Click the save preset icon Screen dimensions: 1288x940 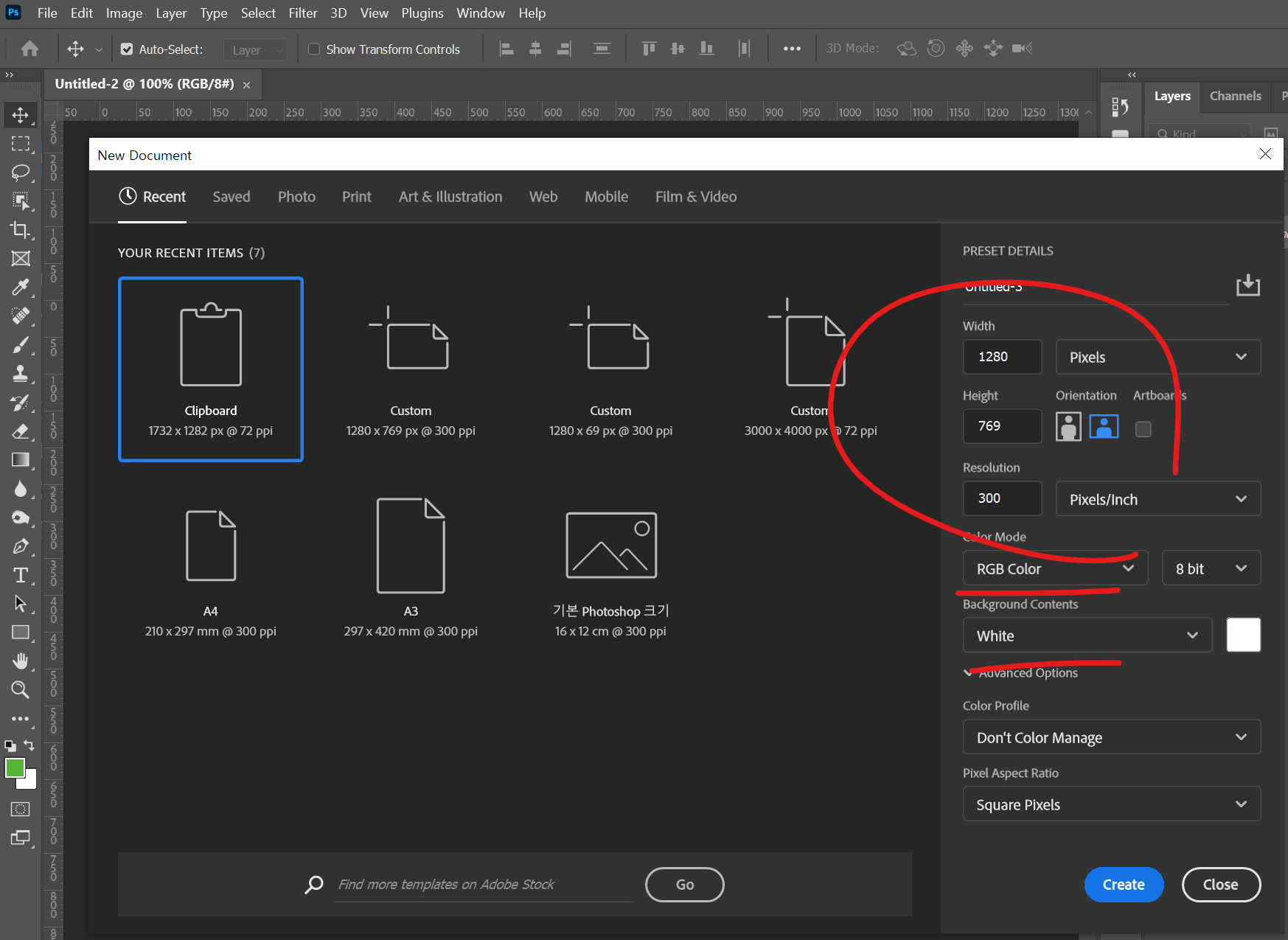click(x=1247, y=285)
